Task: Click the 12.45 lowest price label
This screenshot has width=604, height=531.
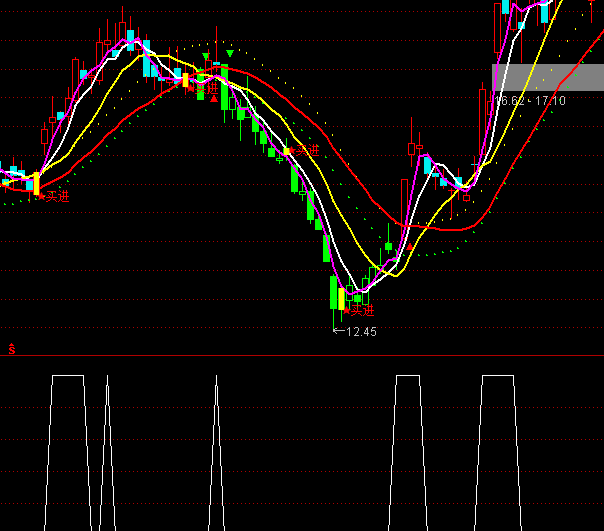Action: pyautogui.click(x=360, y=331)
